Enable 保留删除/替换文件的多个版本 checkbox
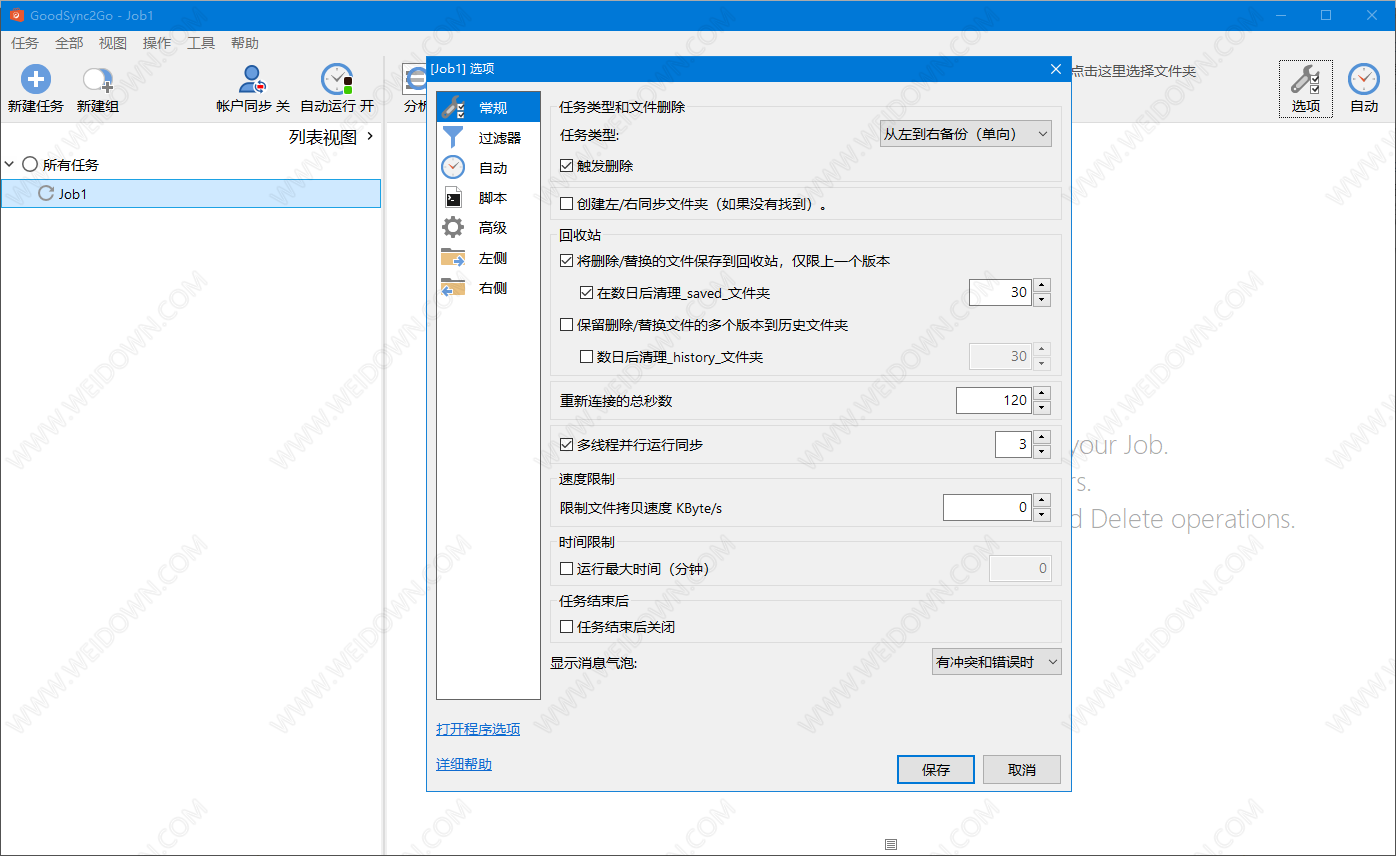The height and width of the screenshot is (856, 1396). click(567, 325)
